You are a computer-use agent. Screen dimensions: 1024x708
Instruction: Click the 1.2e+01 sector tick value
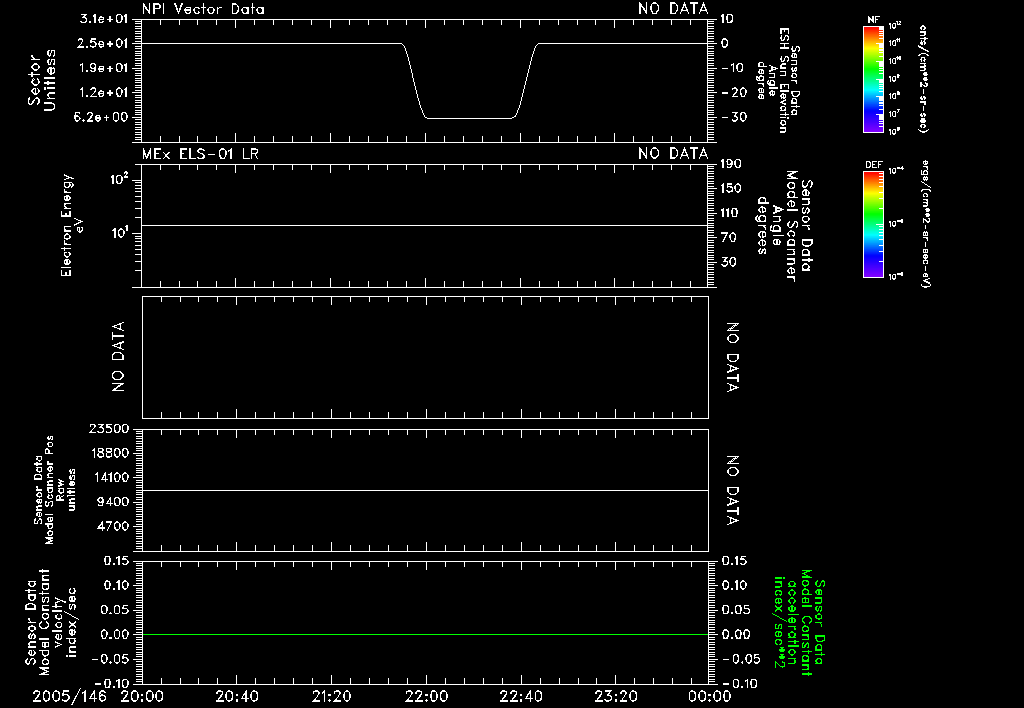point(103,92)
